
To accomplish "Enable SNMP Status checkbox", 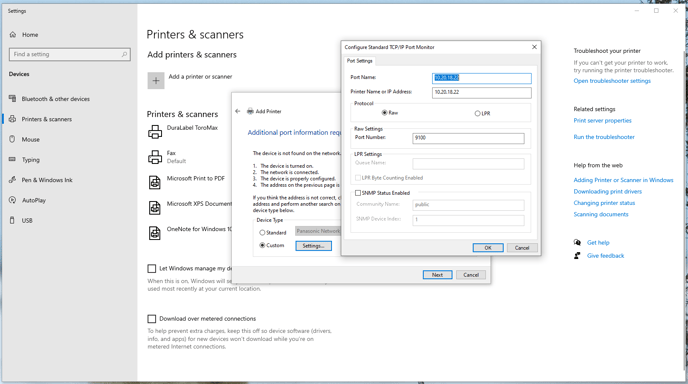I will tap(358, 193).
